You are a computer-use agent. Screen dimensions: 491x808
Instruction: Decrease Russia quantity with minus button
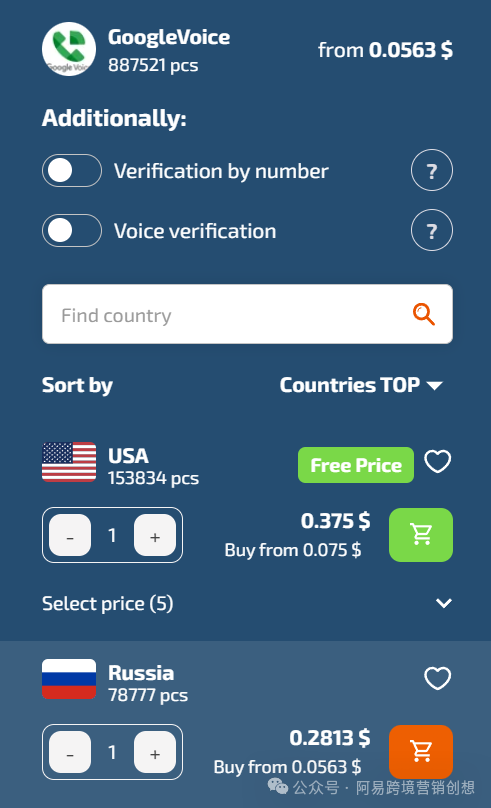(70, 752)
